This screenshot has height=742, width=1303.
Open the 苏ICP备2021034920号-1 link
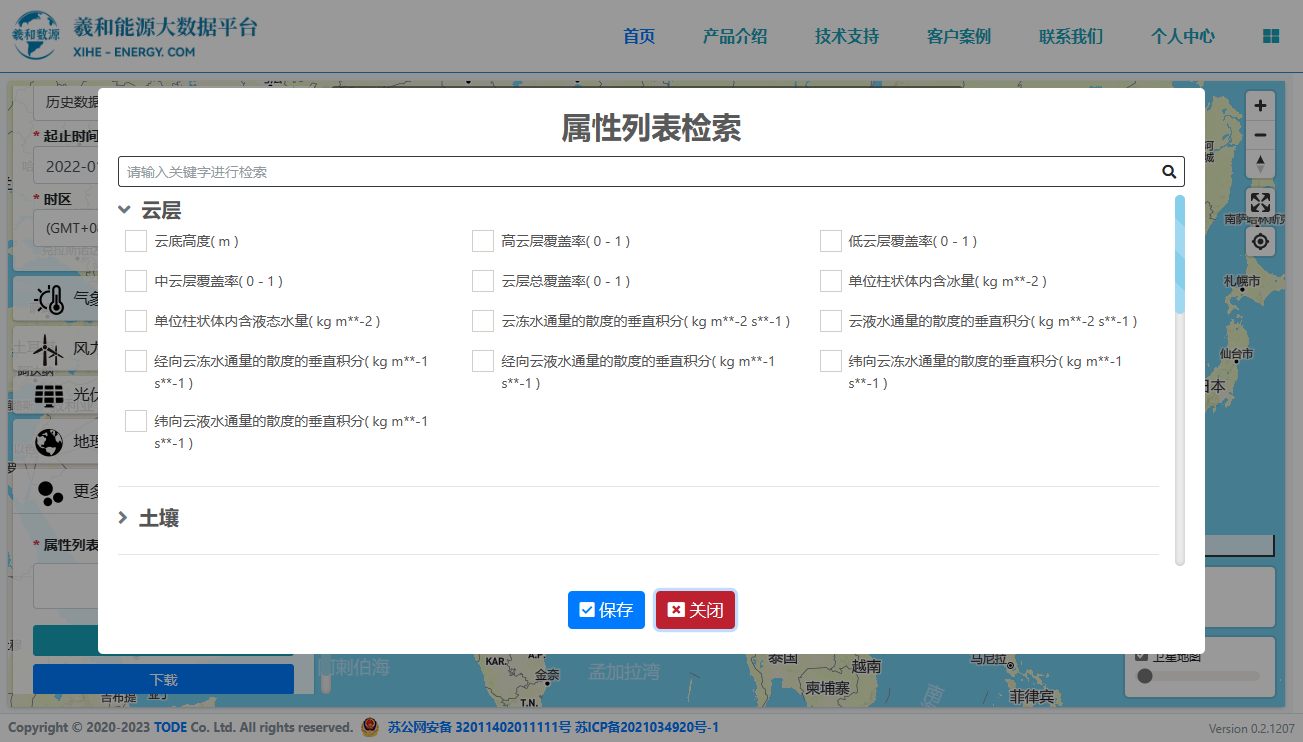pos(647,727)
